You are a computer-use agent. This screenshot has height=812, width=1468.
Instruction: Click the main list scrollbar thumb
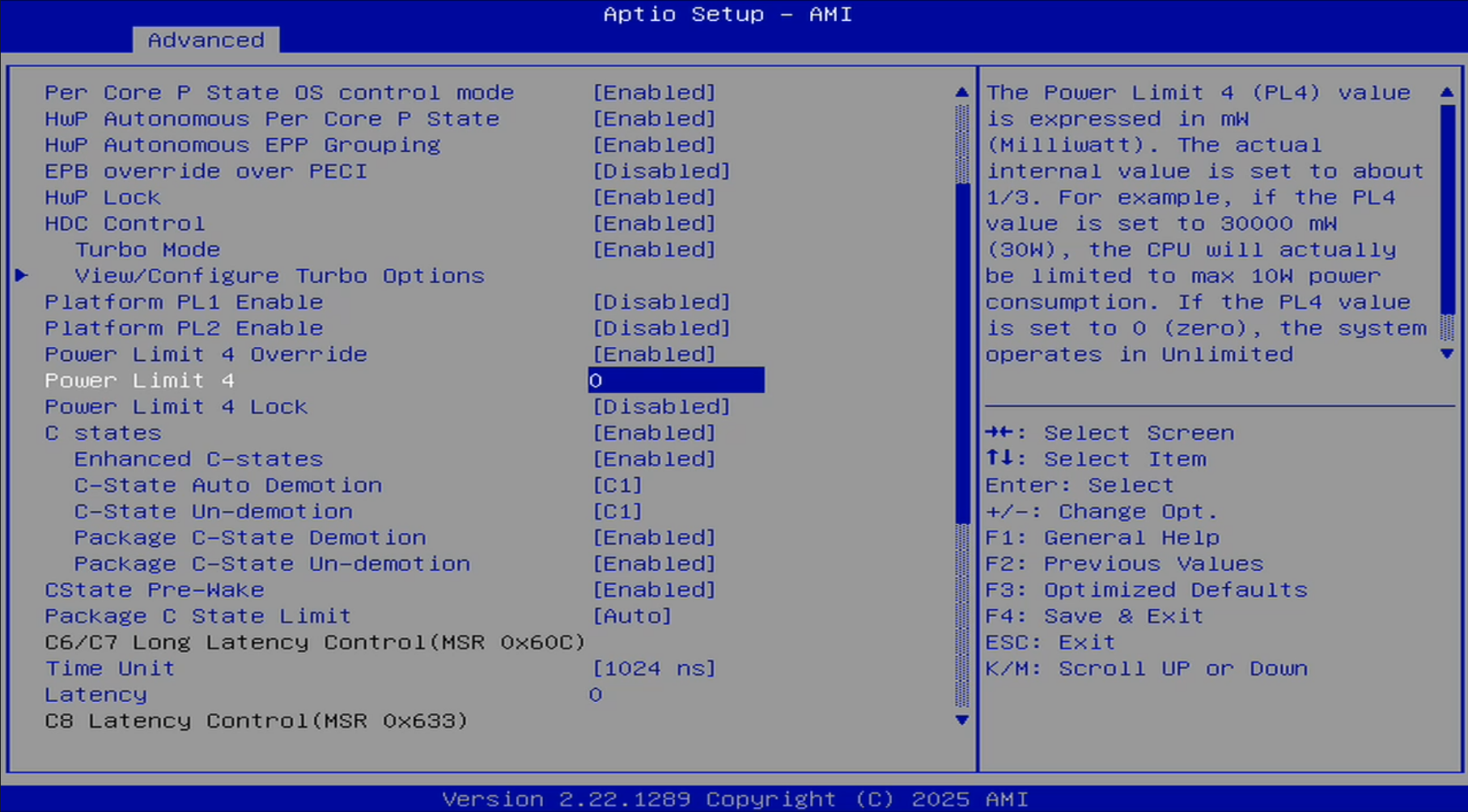point(961,352)
